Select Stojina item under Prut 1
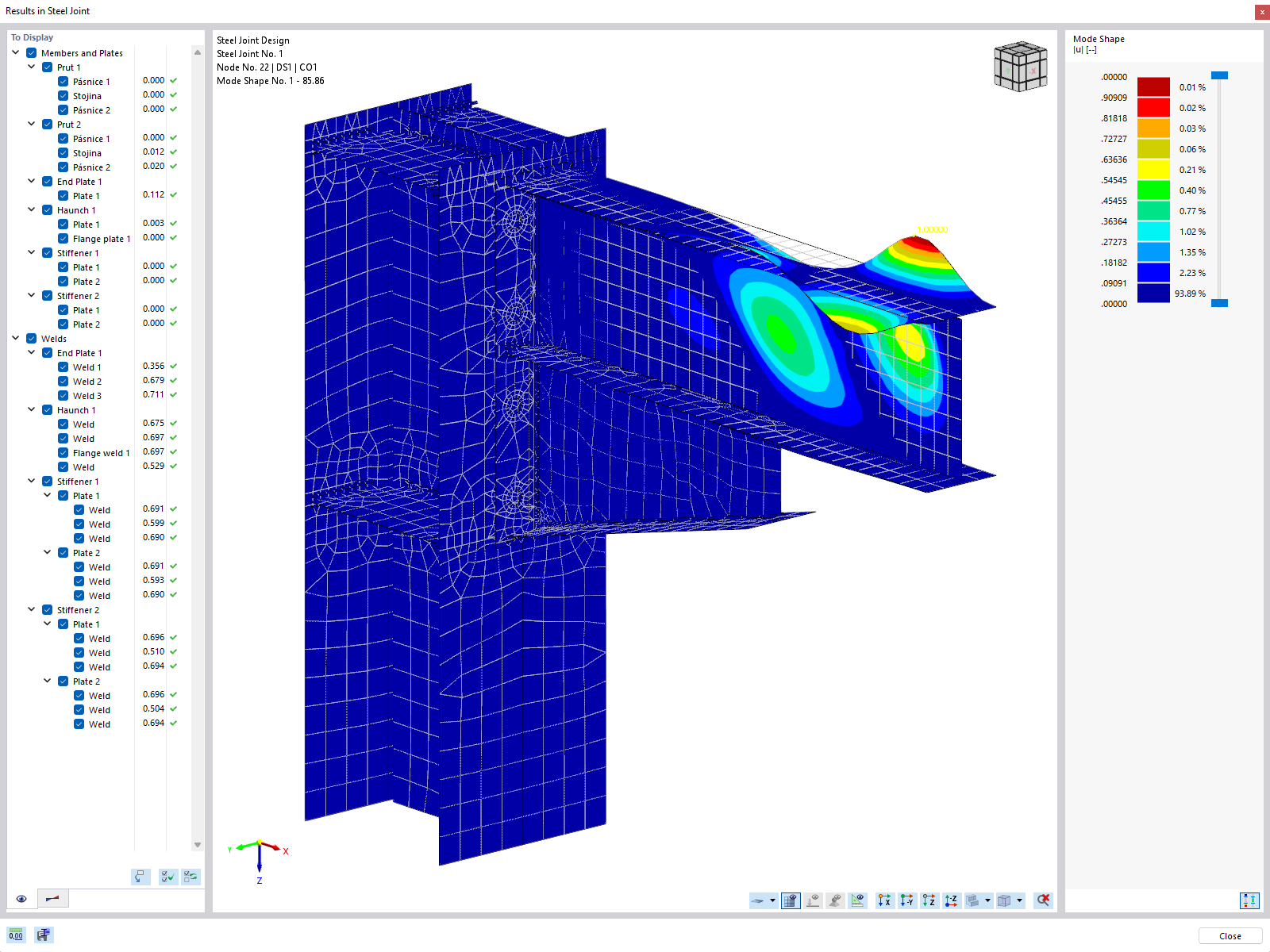 click(87, 96)
